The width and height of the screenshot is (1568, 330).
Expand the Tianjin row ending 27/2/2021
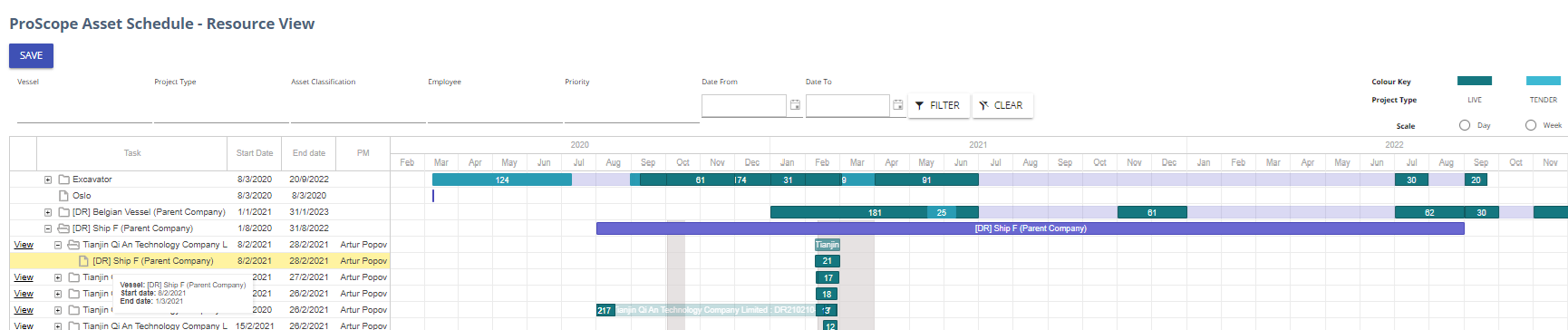(58, 277)
